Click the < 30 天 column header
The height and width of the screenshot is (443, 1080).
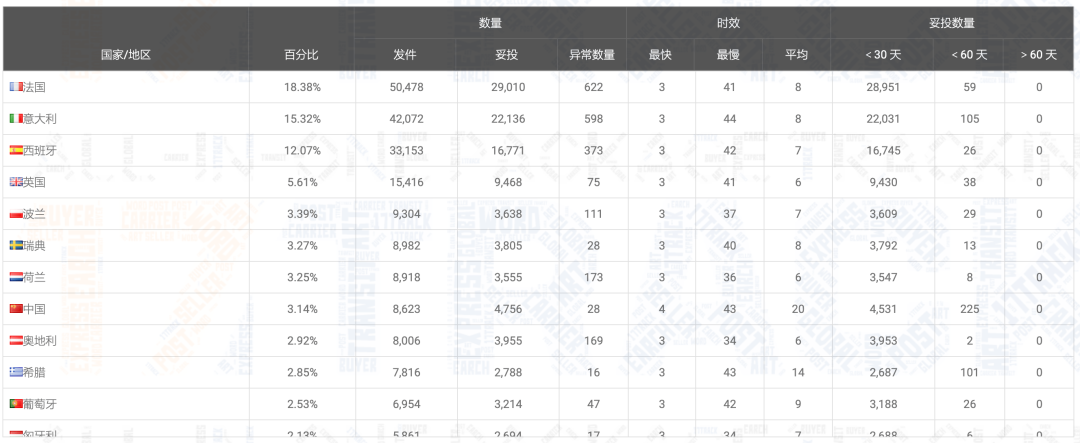point(883,55)
